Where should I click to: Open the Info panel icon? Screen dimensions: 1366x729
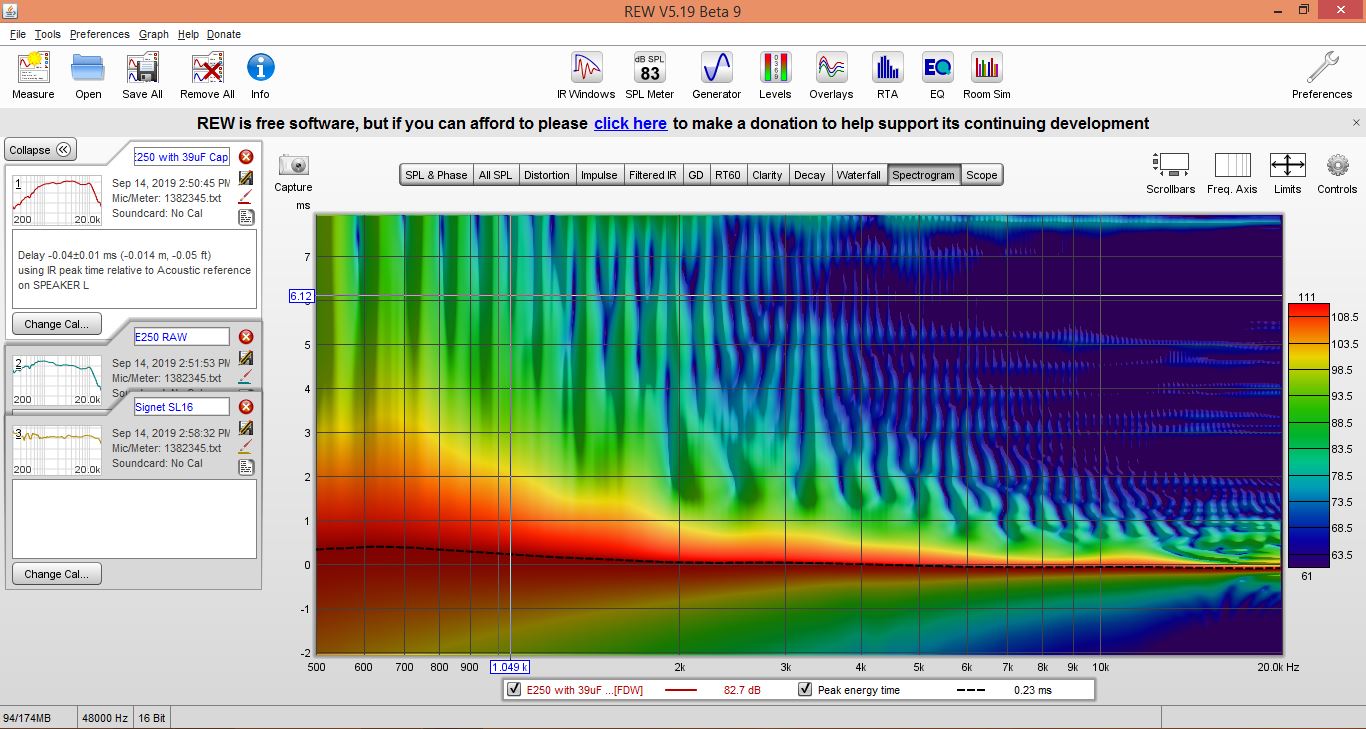tap(260, 69)
